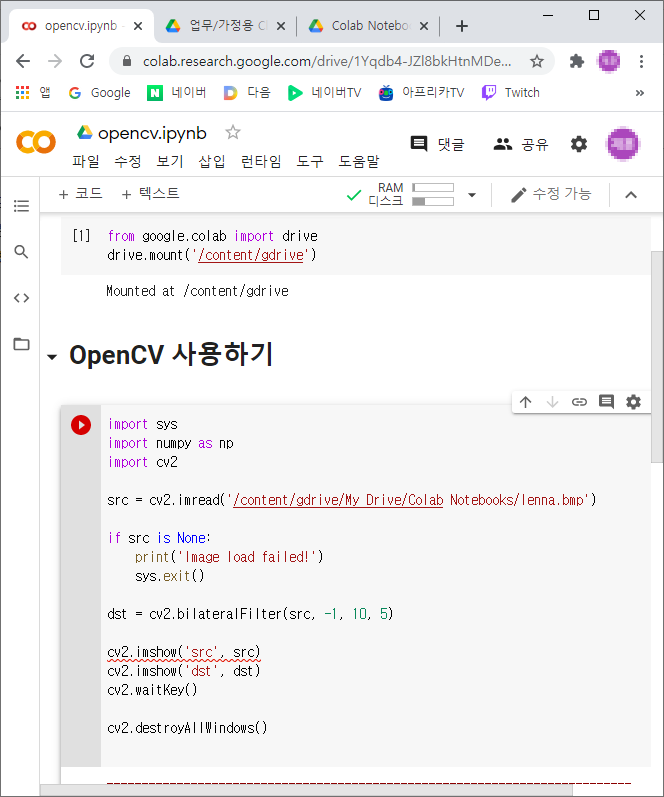The image size is (664, 797).
Task: Show more bookmarks chevron
Action: [640, 93]
